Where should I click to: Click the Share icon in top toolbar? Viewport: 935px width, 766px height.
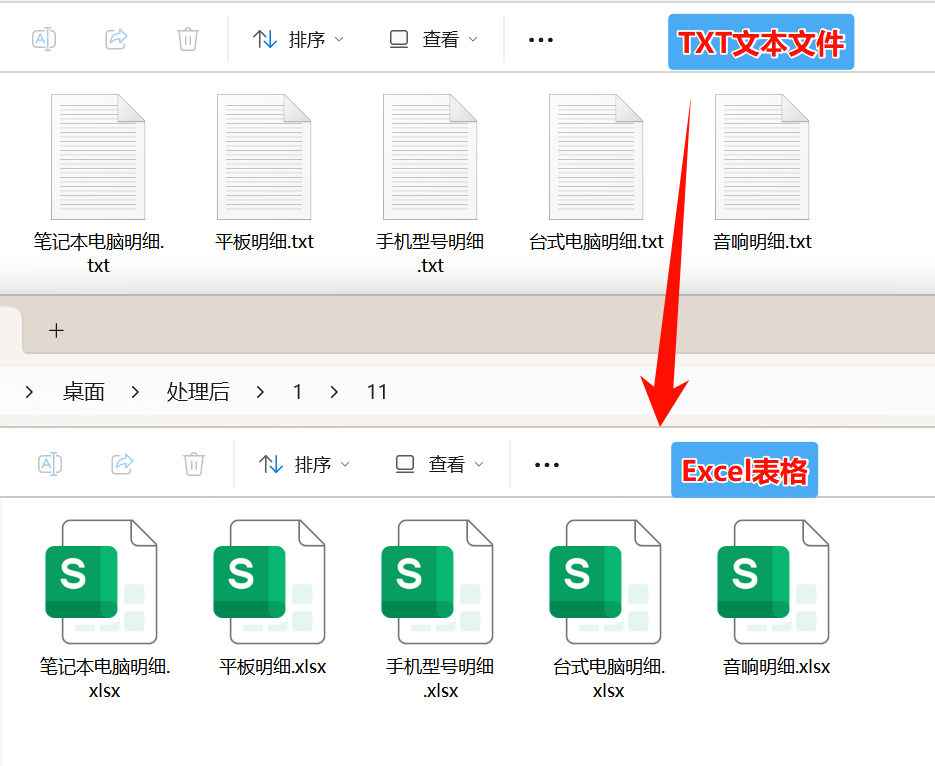(x=116, y=39)
